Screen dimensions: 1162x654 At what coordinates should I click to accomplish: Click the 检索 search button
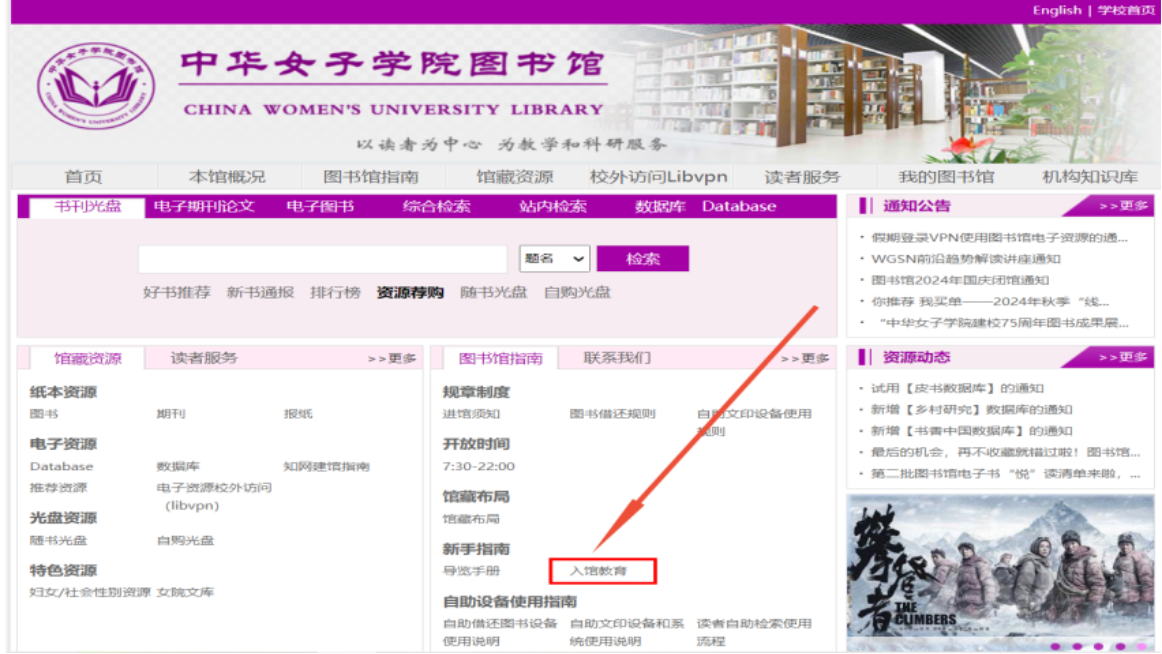pyautogui.click(x=642, y=258)
